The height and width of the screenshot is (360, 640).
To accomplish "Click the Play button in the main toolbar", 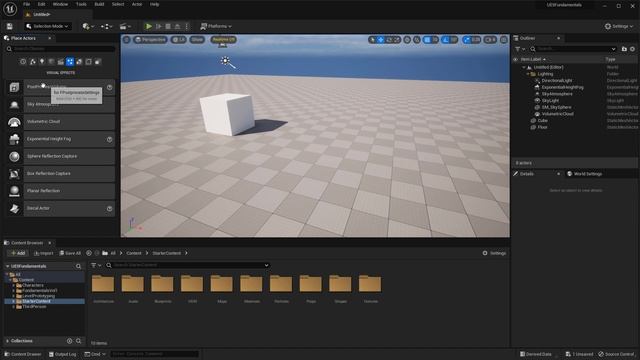I will [x=149, y=26].
